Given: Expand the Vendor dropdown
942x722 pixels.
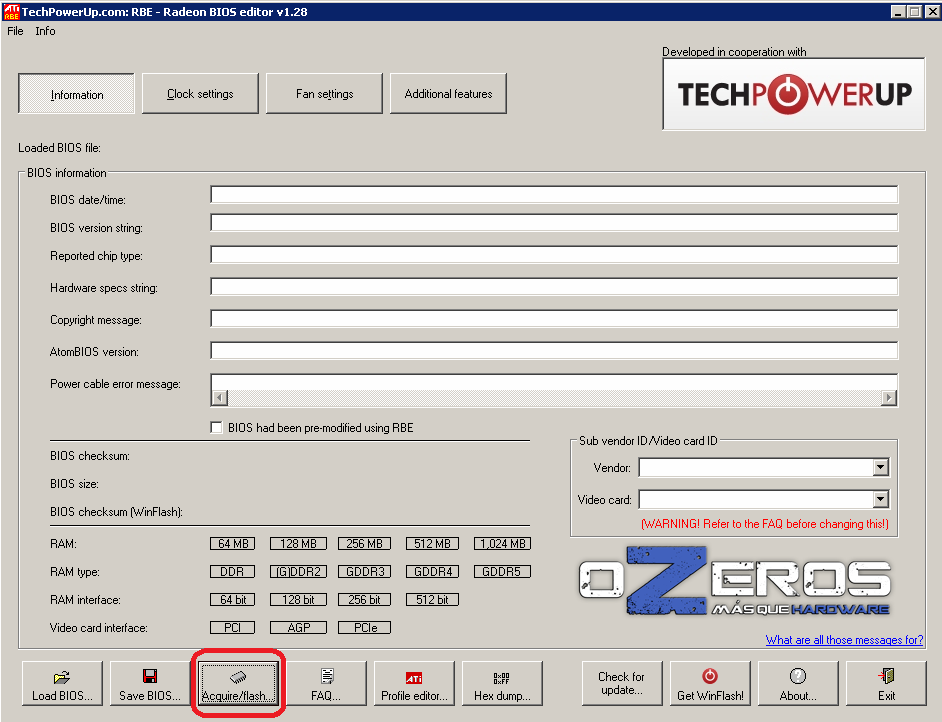Looking at the screenshot, I should point(880,467).
